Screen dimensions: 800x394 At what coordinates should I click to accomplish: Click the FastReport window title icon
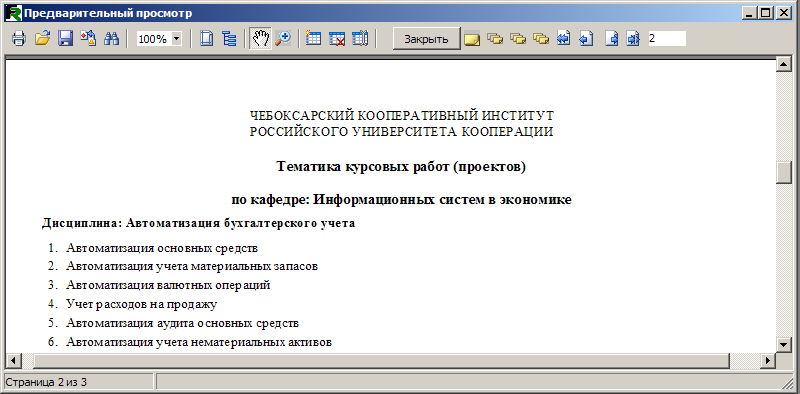coord(13,13)
